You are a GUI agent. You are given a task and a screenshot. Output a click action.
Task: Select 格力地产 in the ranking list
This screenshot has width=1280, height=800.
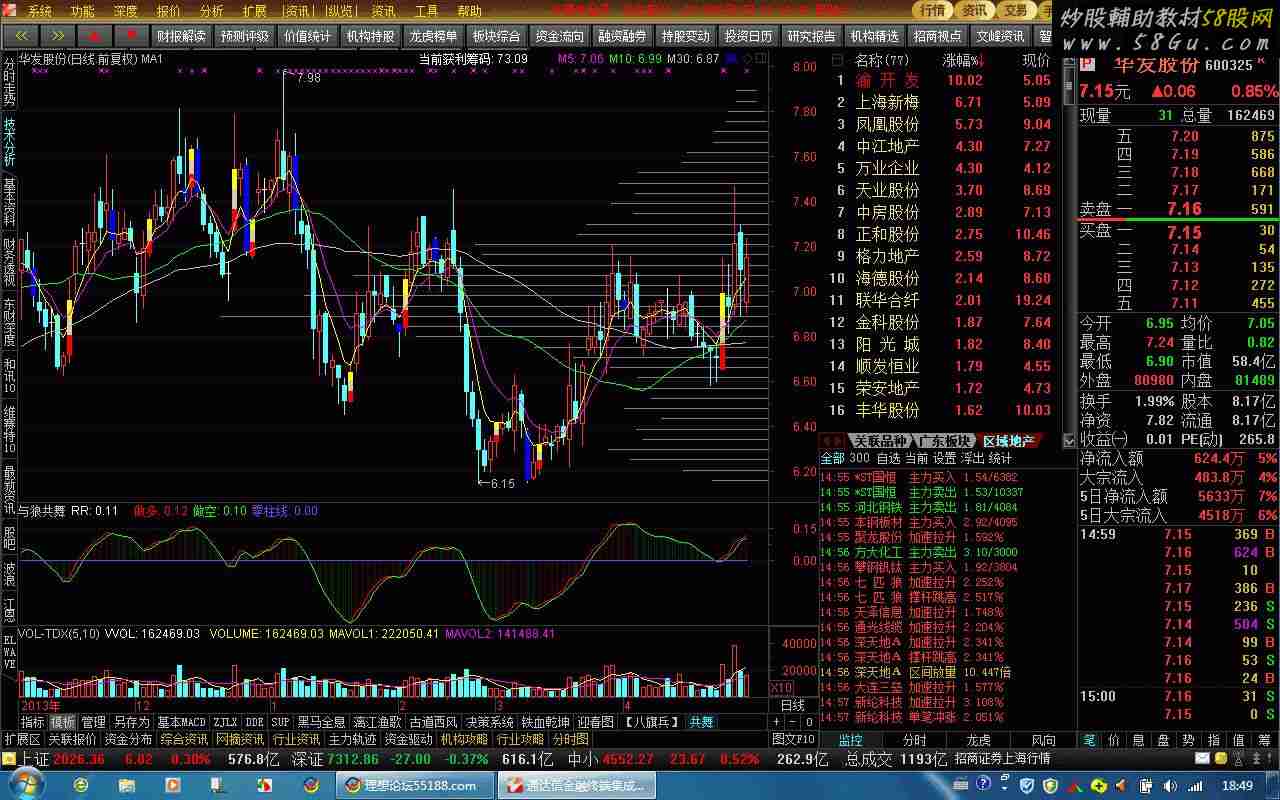coord(888,256)
